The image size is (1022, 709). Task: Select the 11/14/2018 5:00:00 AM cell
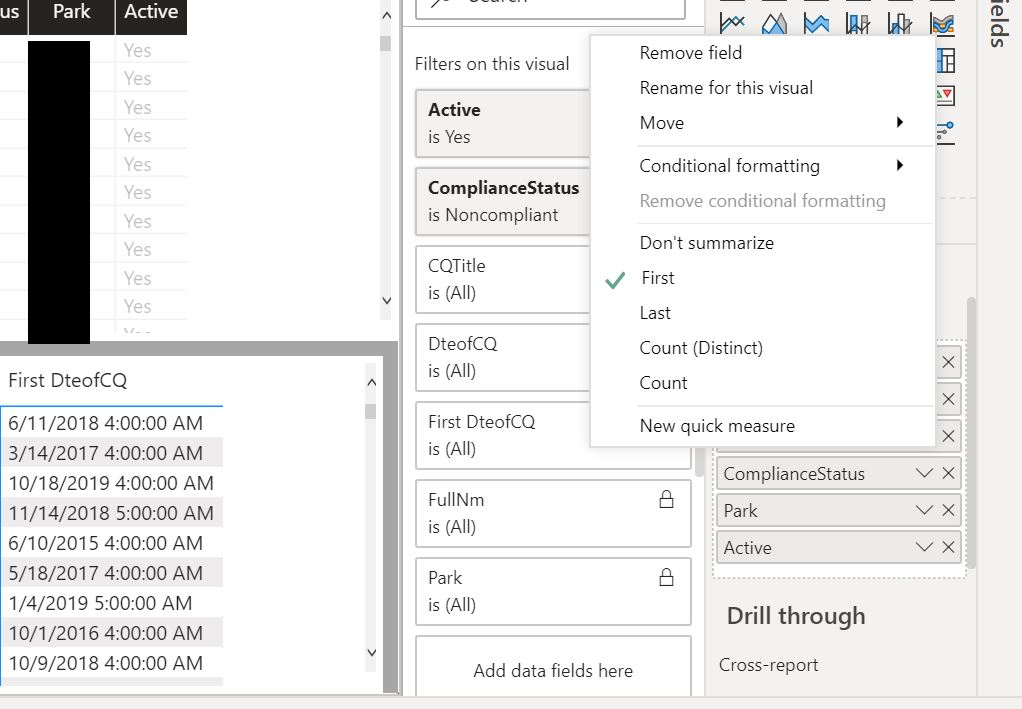(x=111, y=513)
